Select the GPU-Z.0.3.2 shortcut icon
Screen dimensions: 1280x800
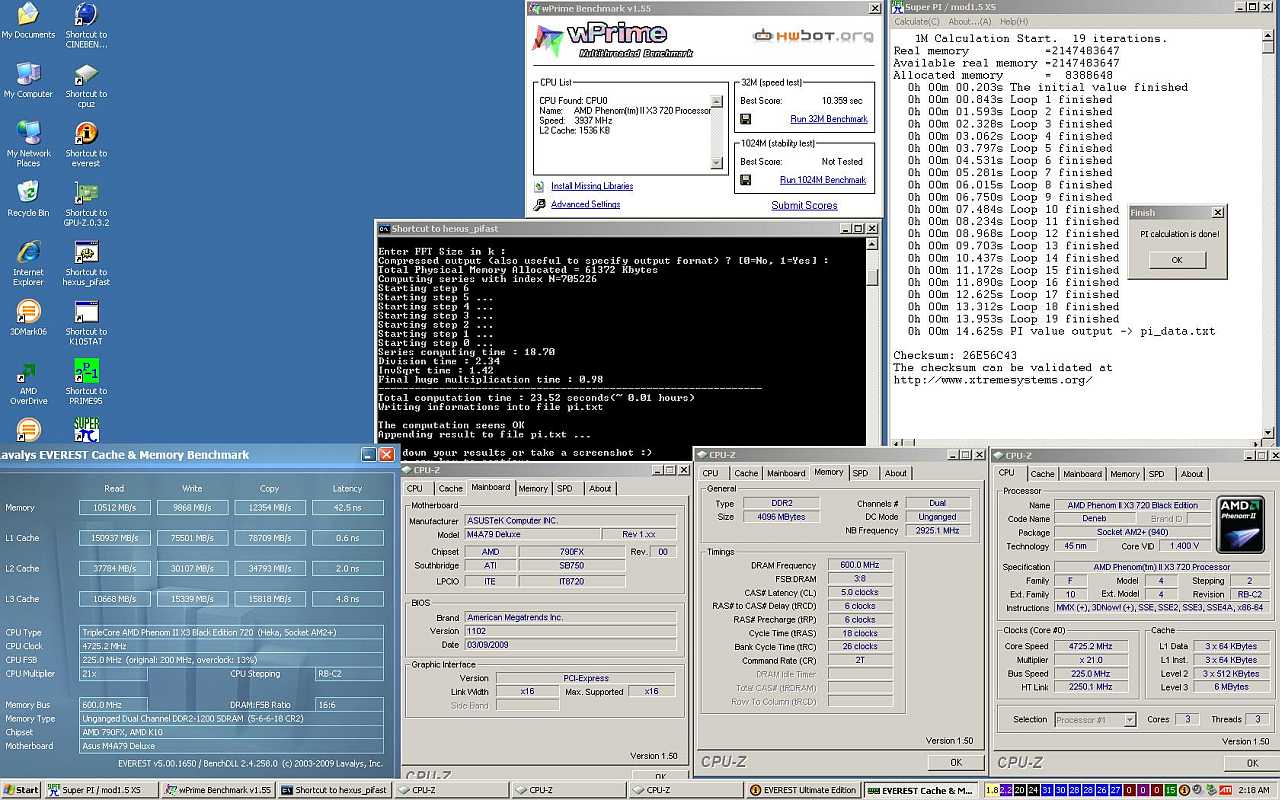[86, 205]
